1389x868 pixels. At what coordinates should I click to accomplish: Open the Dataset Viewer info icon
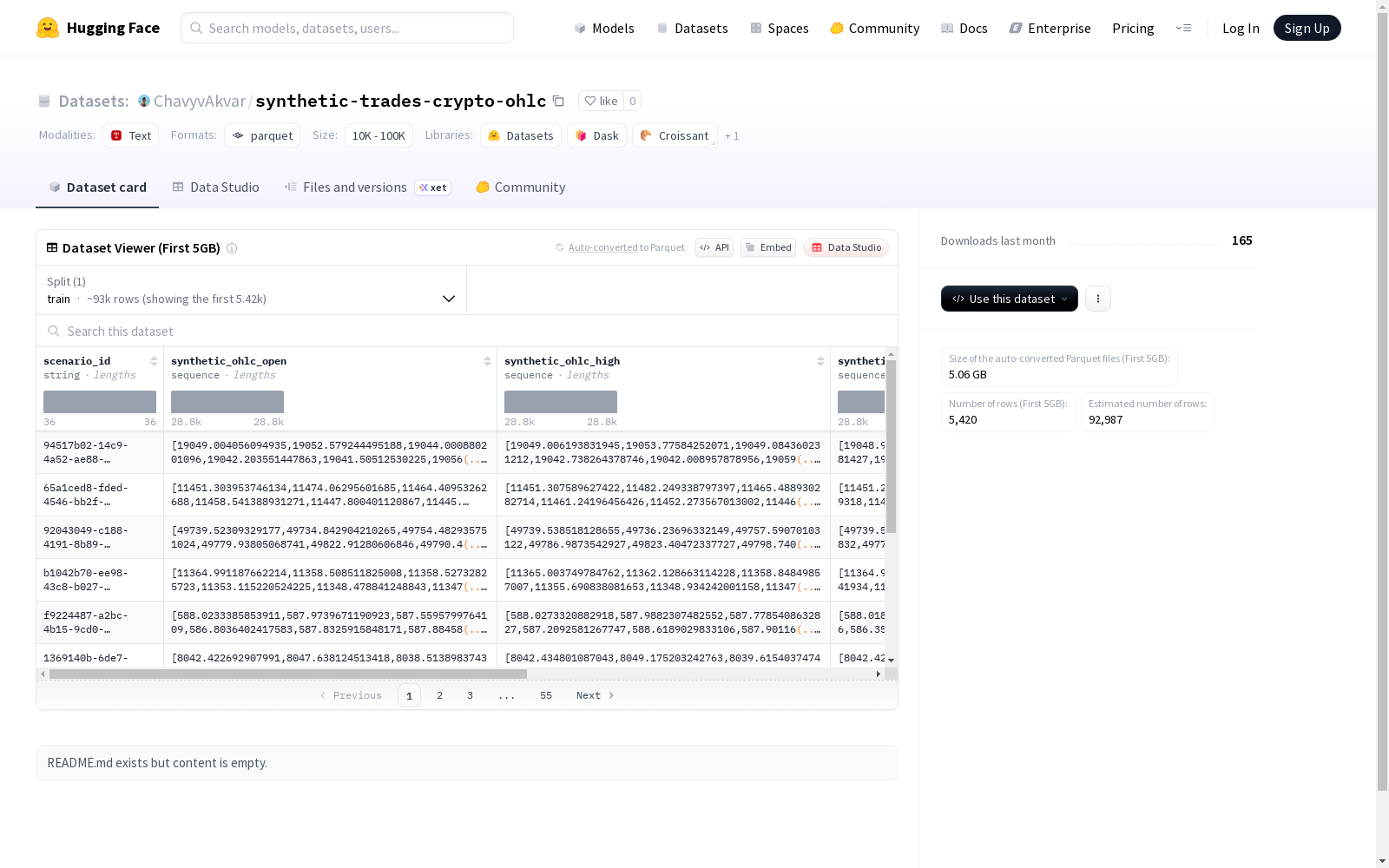[232, 248]
